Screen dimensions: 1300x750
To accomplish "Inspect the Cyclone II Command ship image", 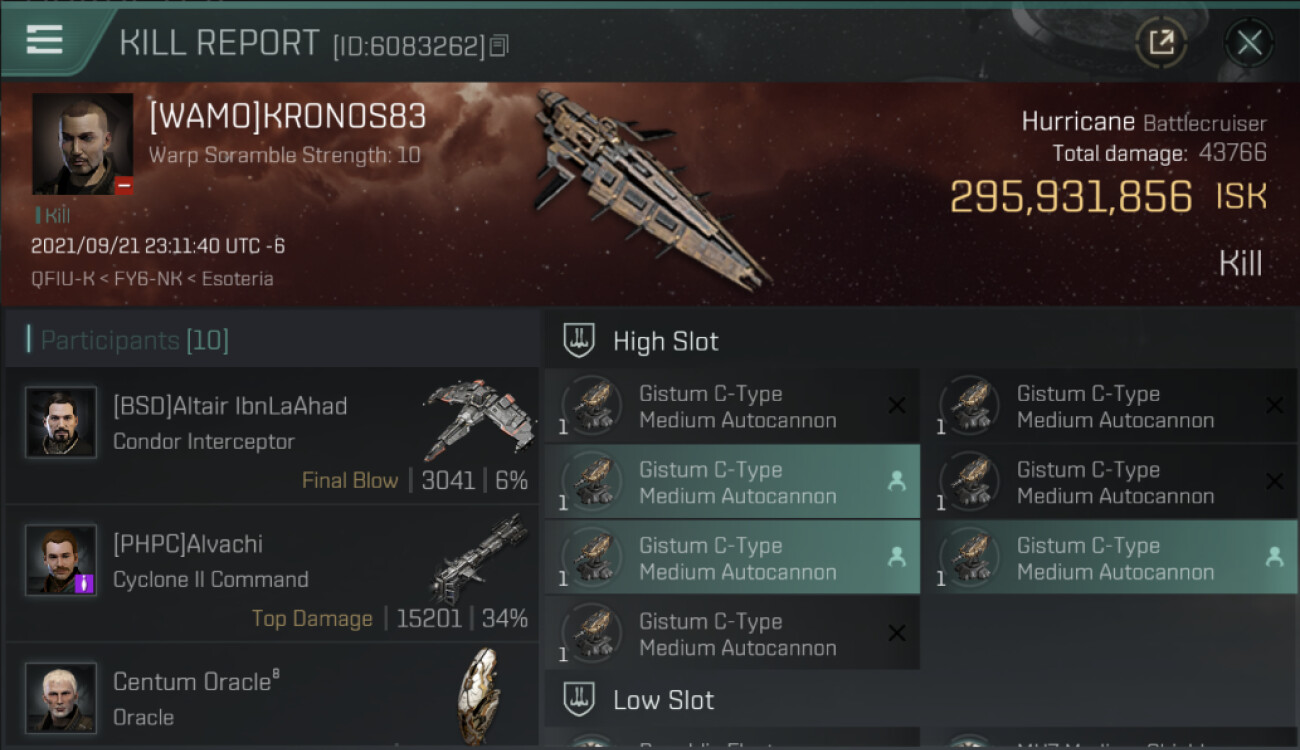I will click(480, 558).
